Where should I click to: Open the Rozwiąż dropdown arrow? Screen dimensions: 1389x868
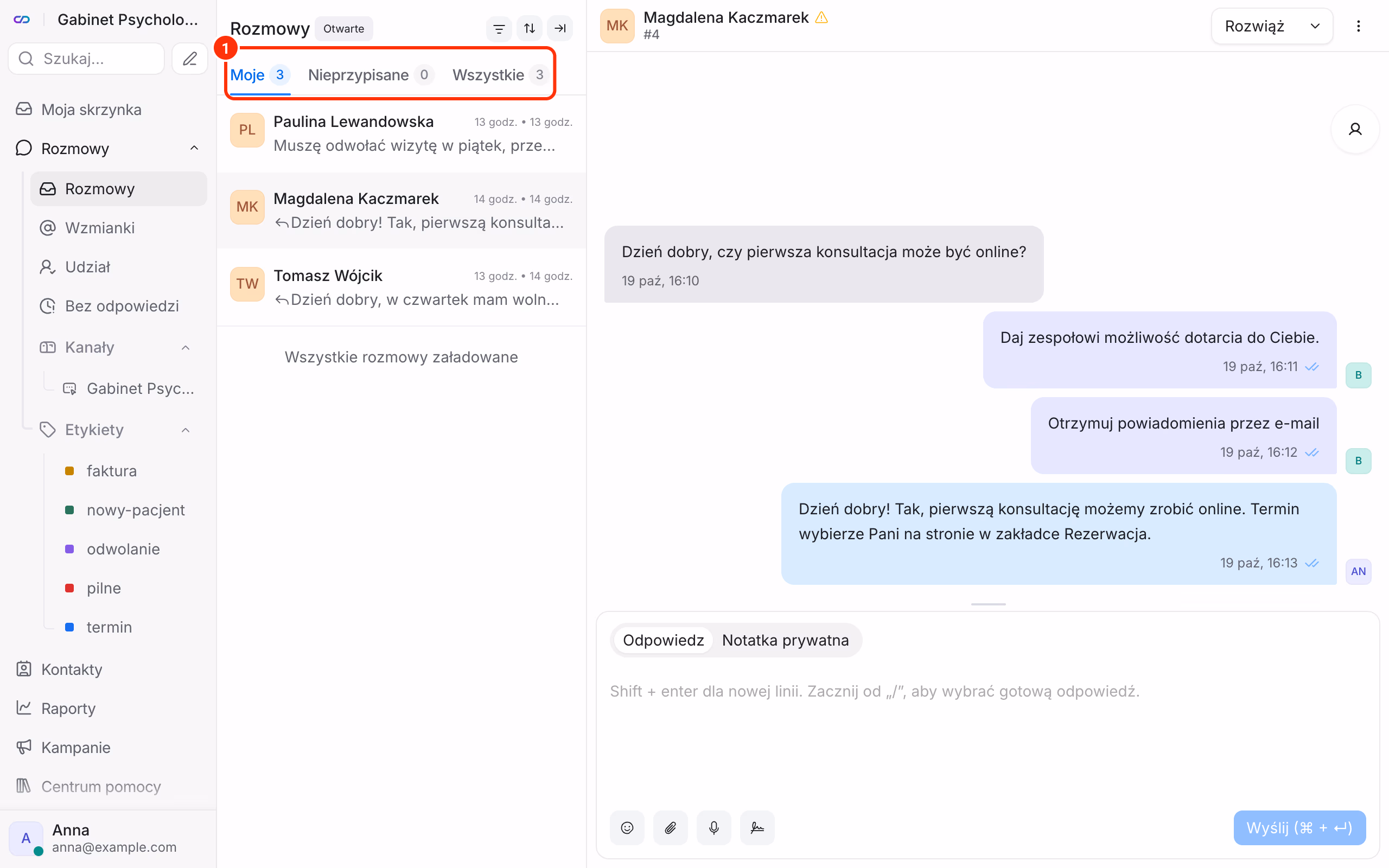pyautogui.click(x=1315, y=26)
